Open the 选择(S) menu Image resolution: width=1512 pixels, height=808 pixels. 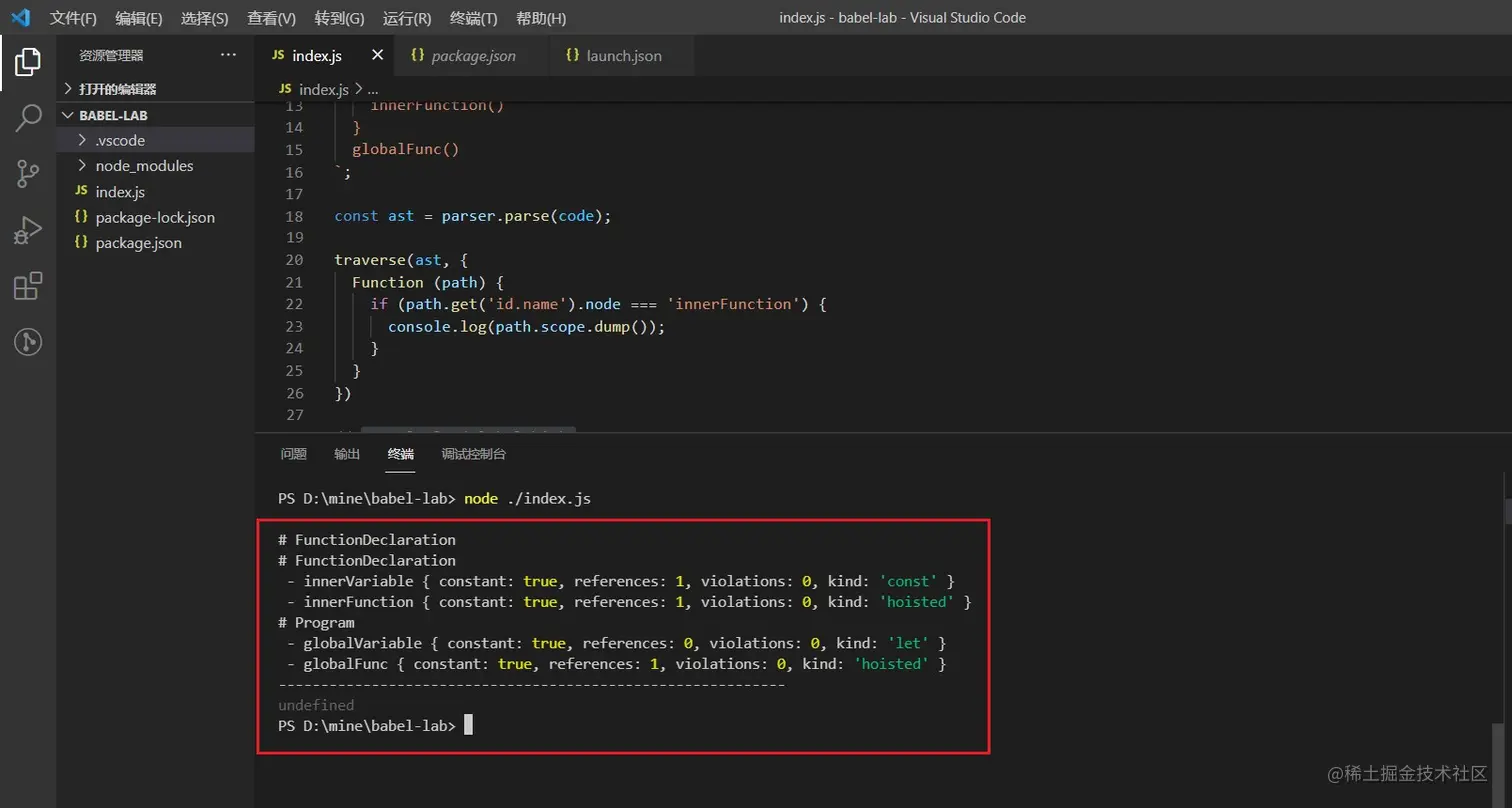pos(205,18)
